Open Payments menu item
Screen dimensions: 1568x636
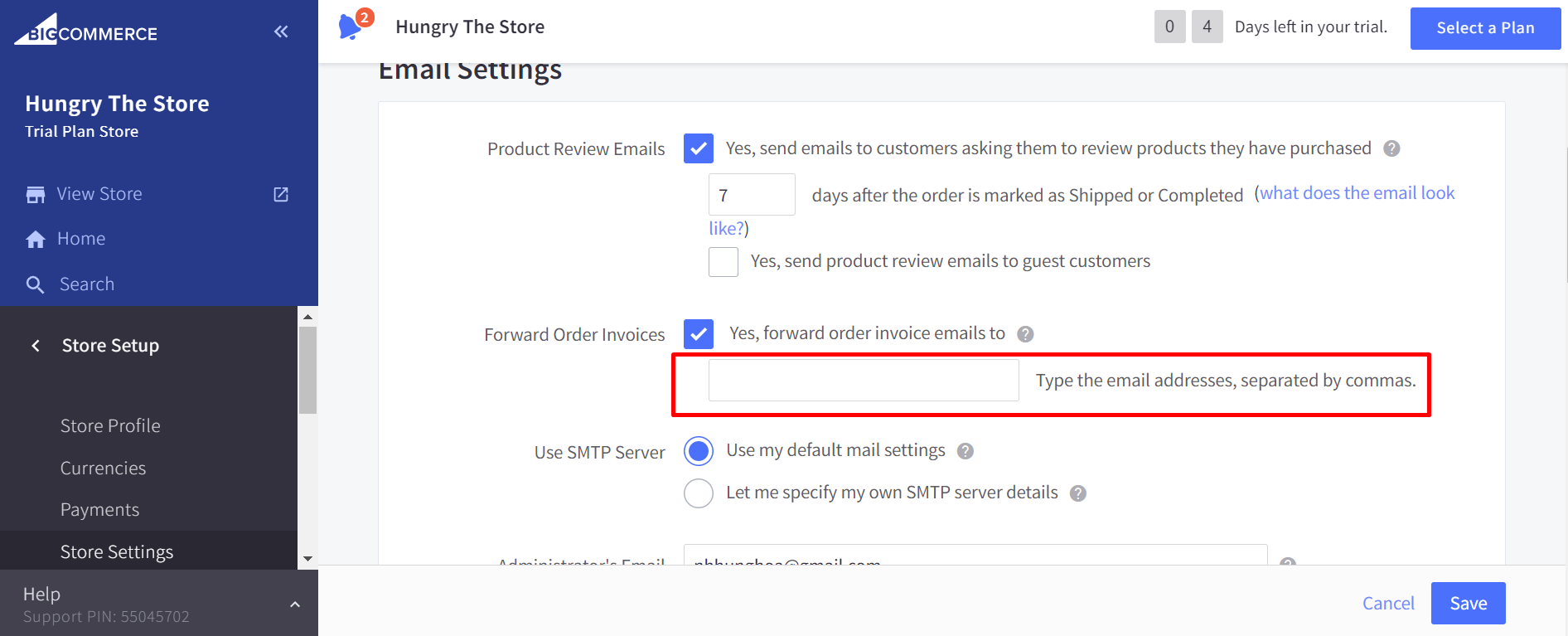pyautogui.click(x=99, y=510)
